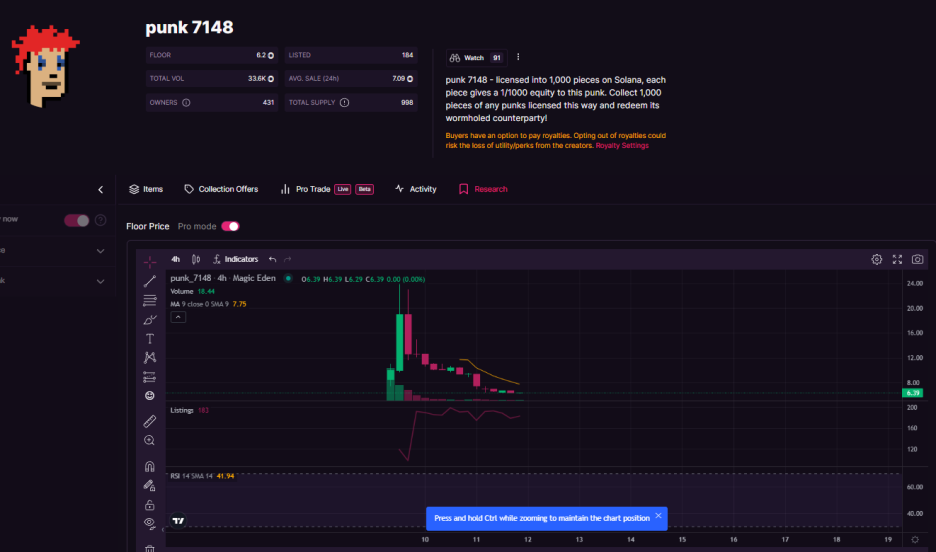Image resolution: width=936 pixels, height=552 pixels.
Task: Click the punk_7148 chart symbol title
Action: point(223,278)
